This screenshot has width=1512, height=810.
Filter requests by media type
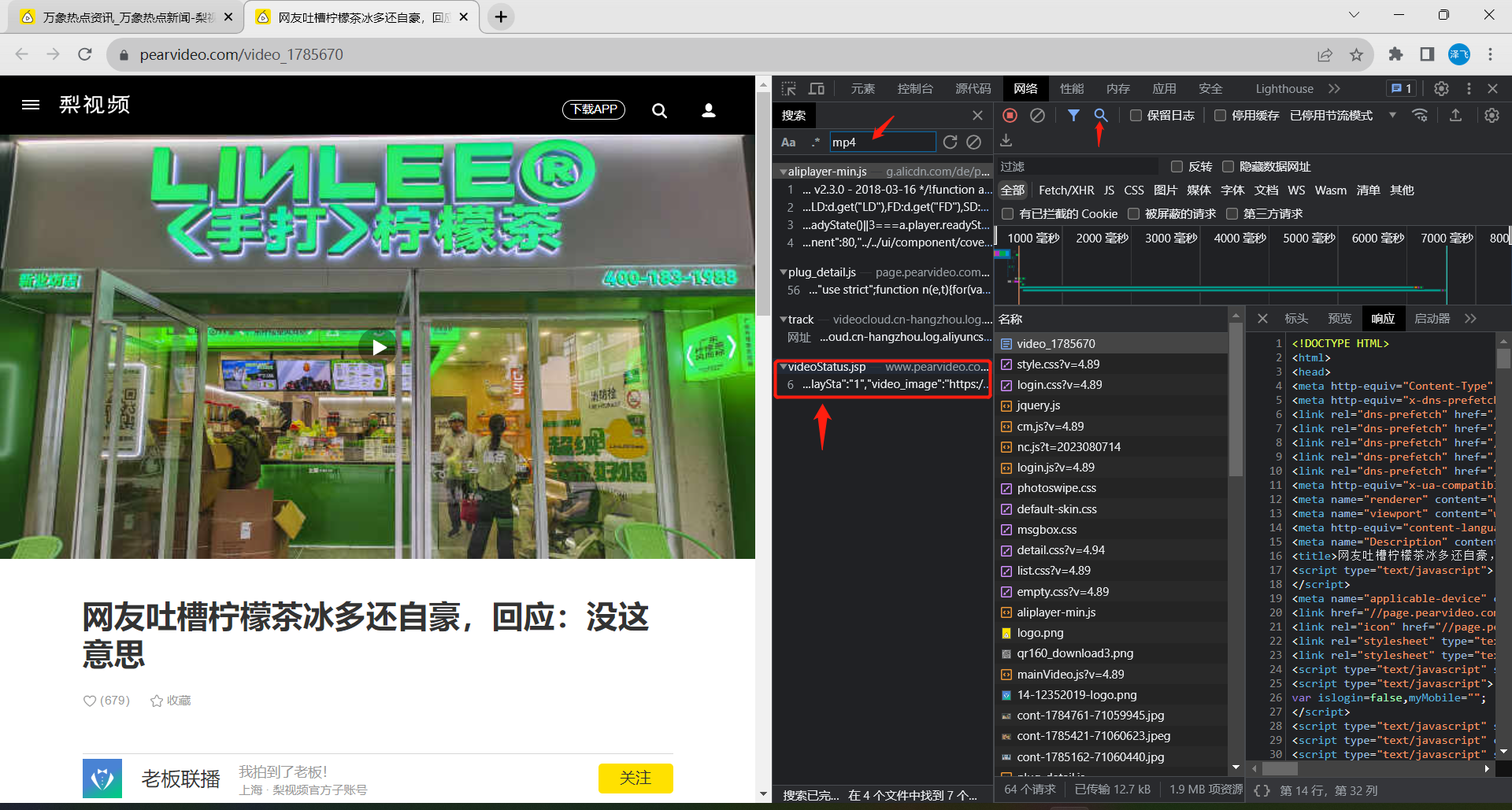tap(1199, 190)
